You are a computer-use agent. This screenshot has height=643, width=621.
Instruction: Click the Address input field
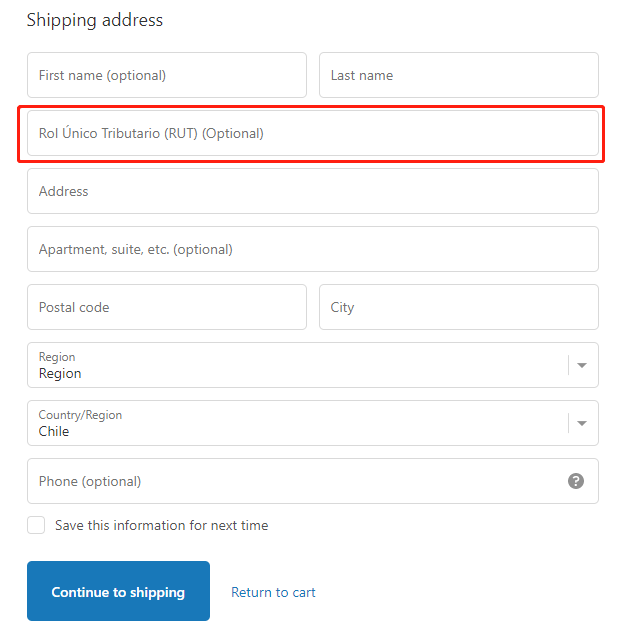click(x=313, y=191)
